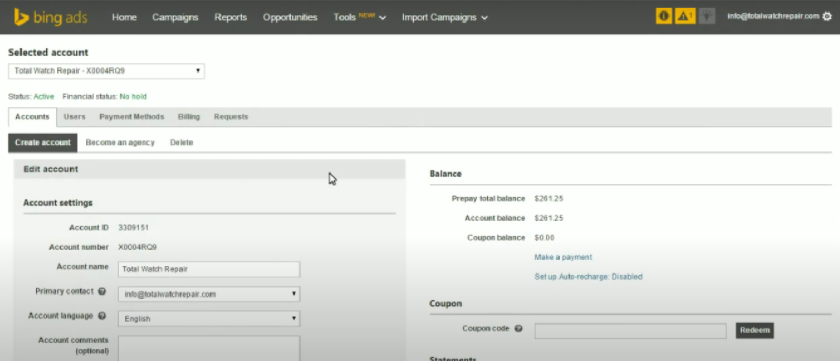This screenshot has width=840, height=361.
Task: Click the Account ID value 3309151
Action: pyautogui.click(x=133, y=228)
